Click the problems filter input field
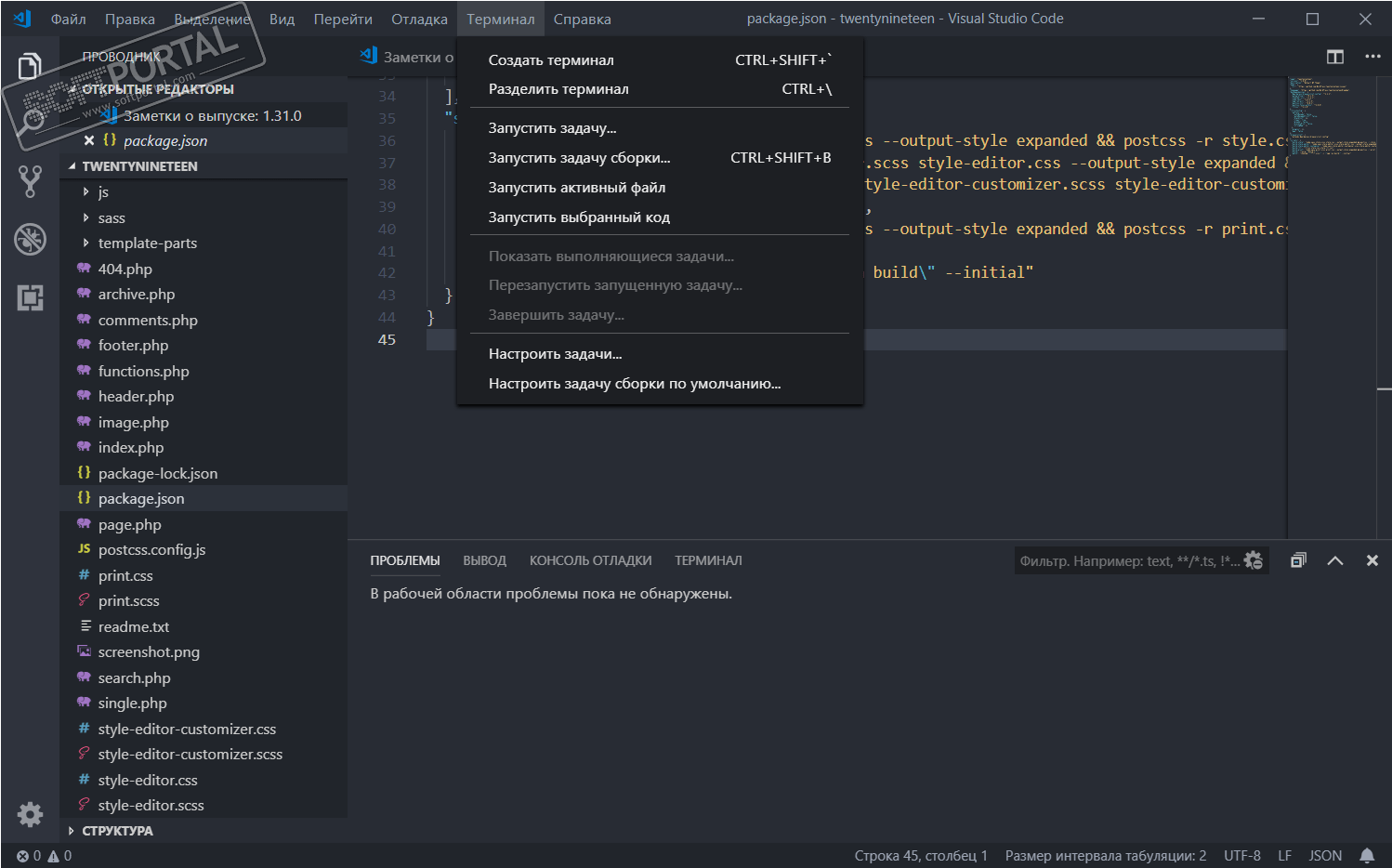The height and width of the screenshot is (868, 1392). point(1126,560)
